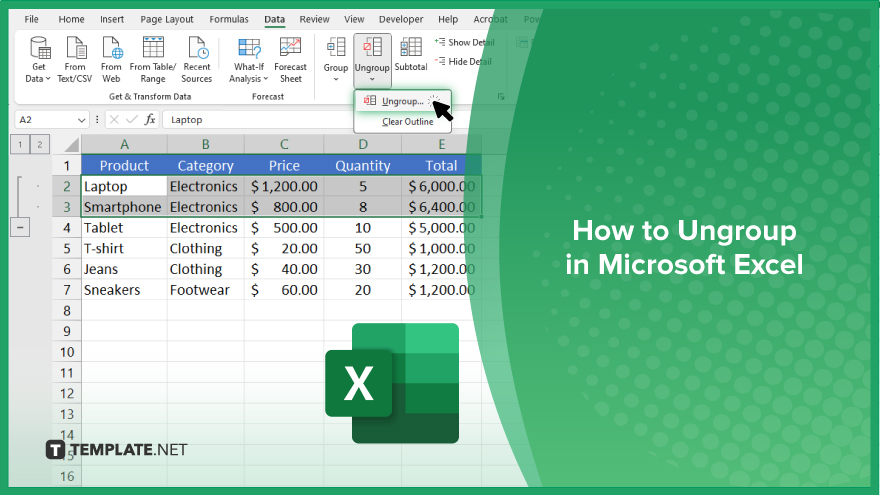Show outline level 2
Image resolution: width=880 pixels, height=495 pixels.
click(39, 145)
